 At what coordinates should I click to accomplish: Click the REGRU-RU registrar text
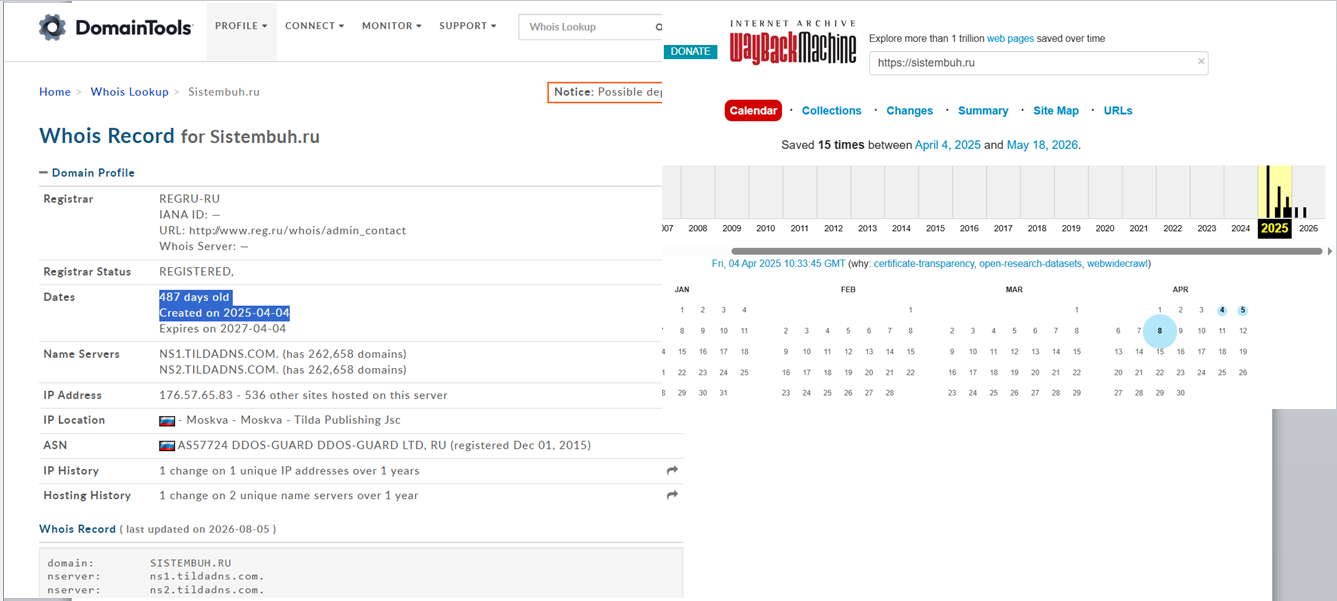pyautogui.click(x=189, y=199)
